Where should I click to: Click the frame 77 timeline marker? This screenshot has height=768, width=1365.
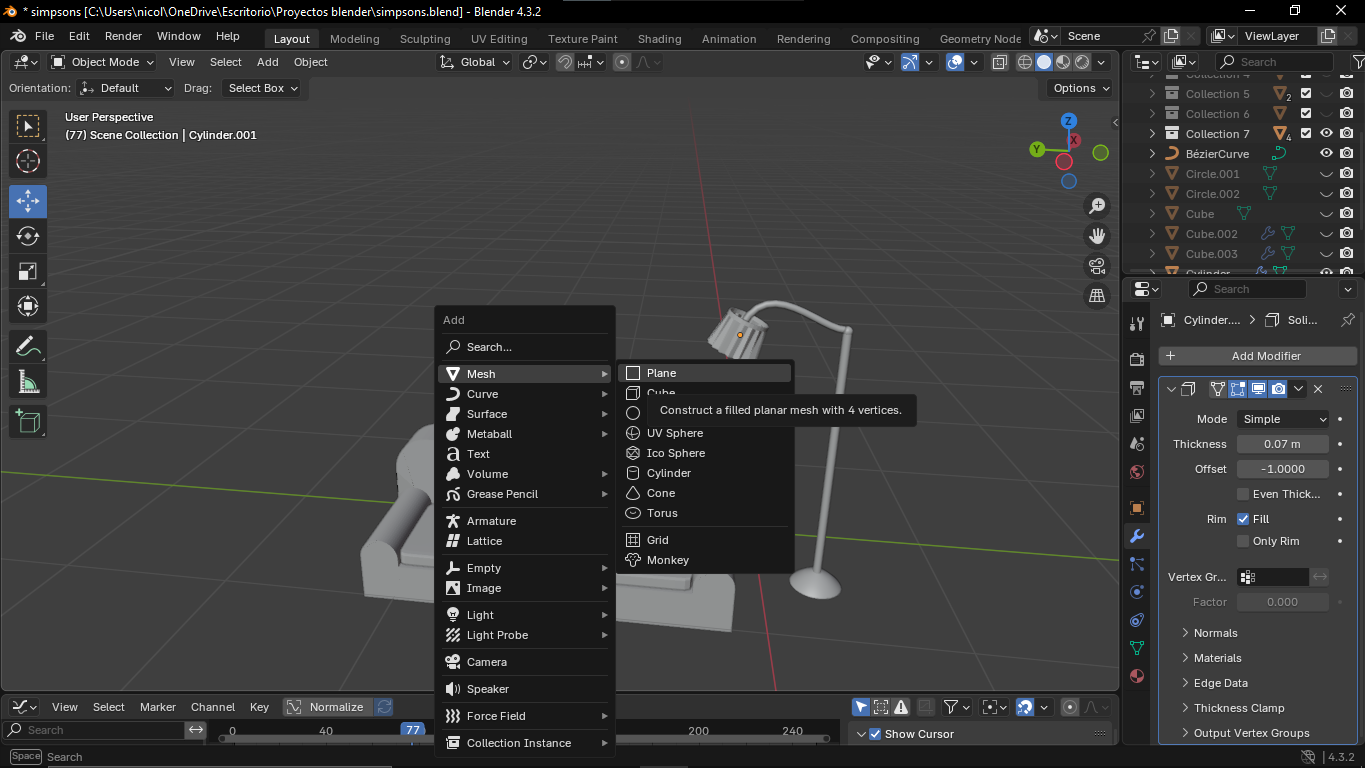click(412, 730)
